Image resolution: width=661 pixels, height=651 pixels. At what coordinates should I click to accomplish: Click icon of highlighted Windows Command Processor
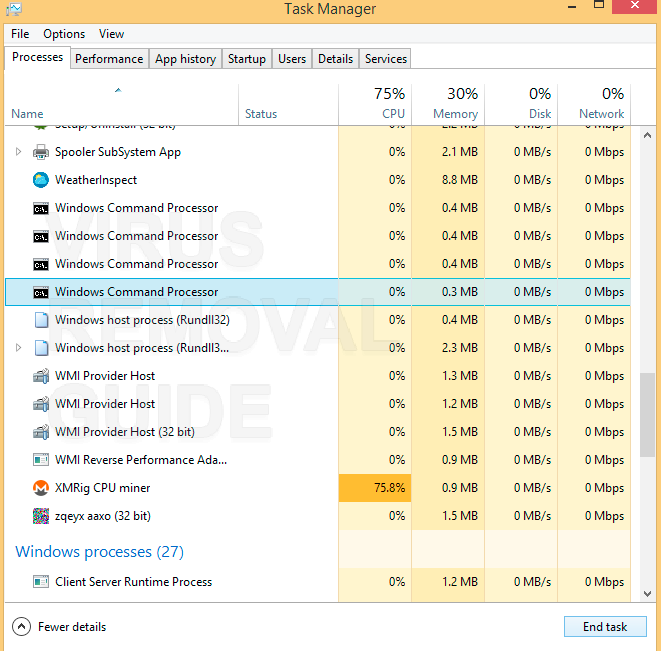[41, 292]
